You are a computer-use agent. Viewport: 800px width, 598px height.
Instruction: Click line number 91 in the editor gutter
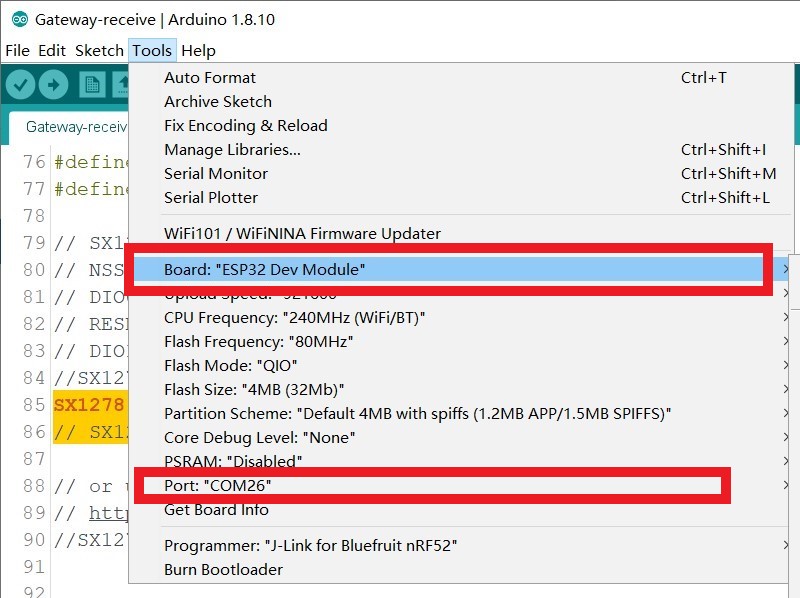[x=34, y=567]
